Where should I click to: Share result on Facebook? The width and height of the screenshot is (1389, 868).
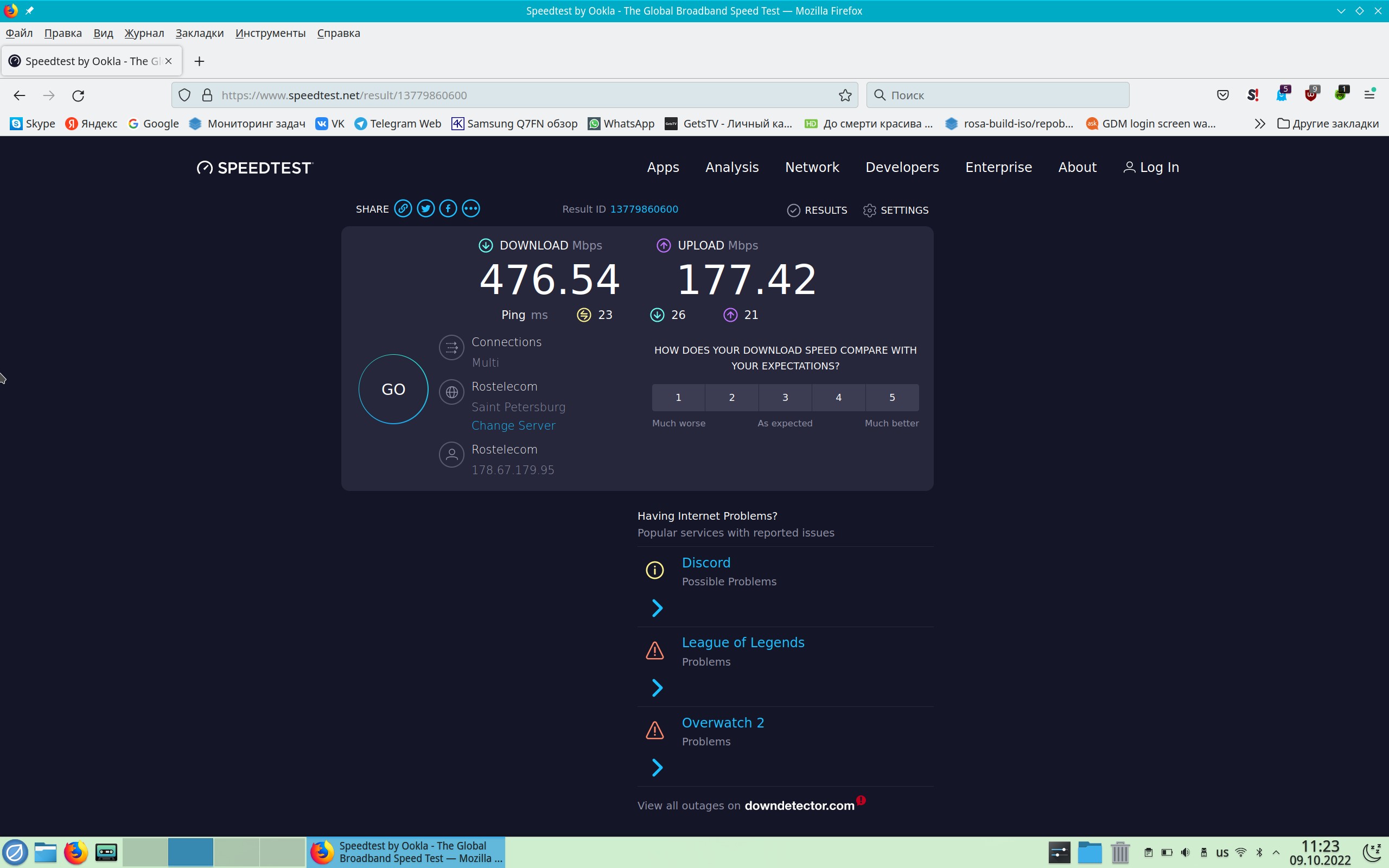click(448, 208)
